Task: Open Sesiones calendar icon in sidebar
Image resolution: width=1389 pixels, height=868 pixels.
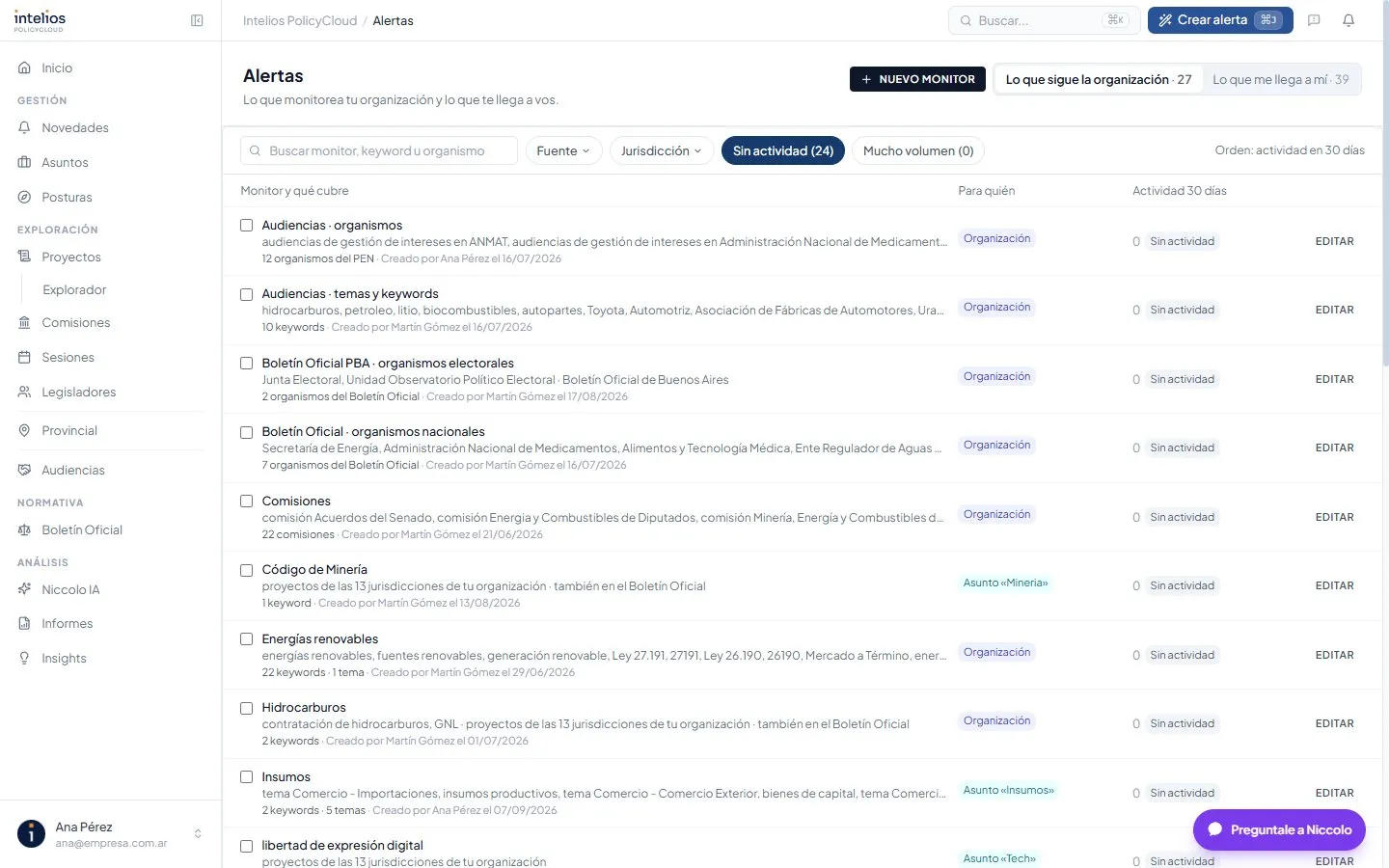Action: click(x=25, y=358)
